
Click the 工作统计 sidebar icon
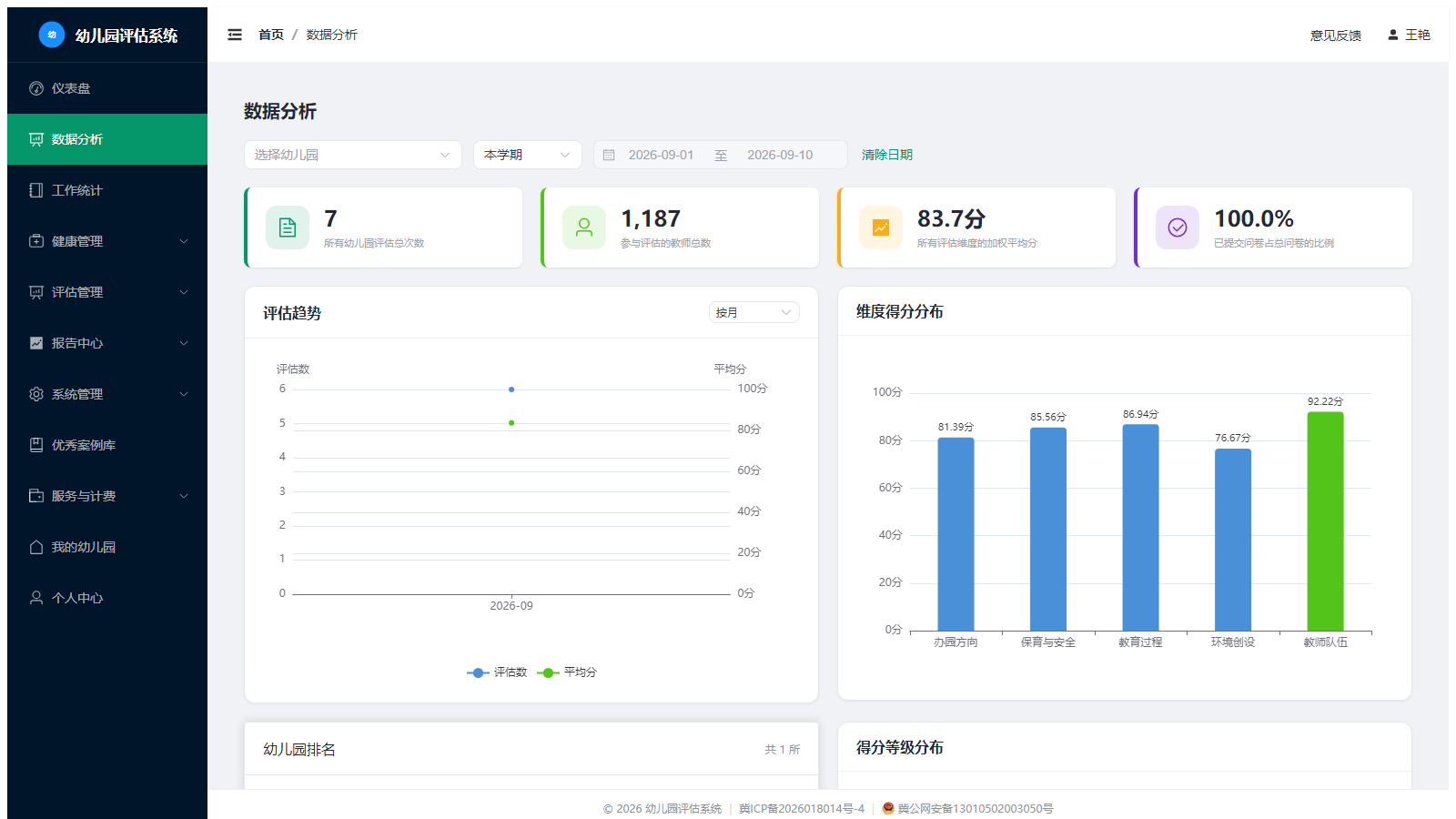pos(36,190)
